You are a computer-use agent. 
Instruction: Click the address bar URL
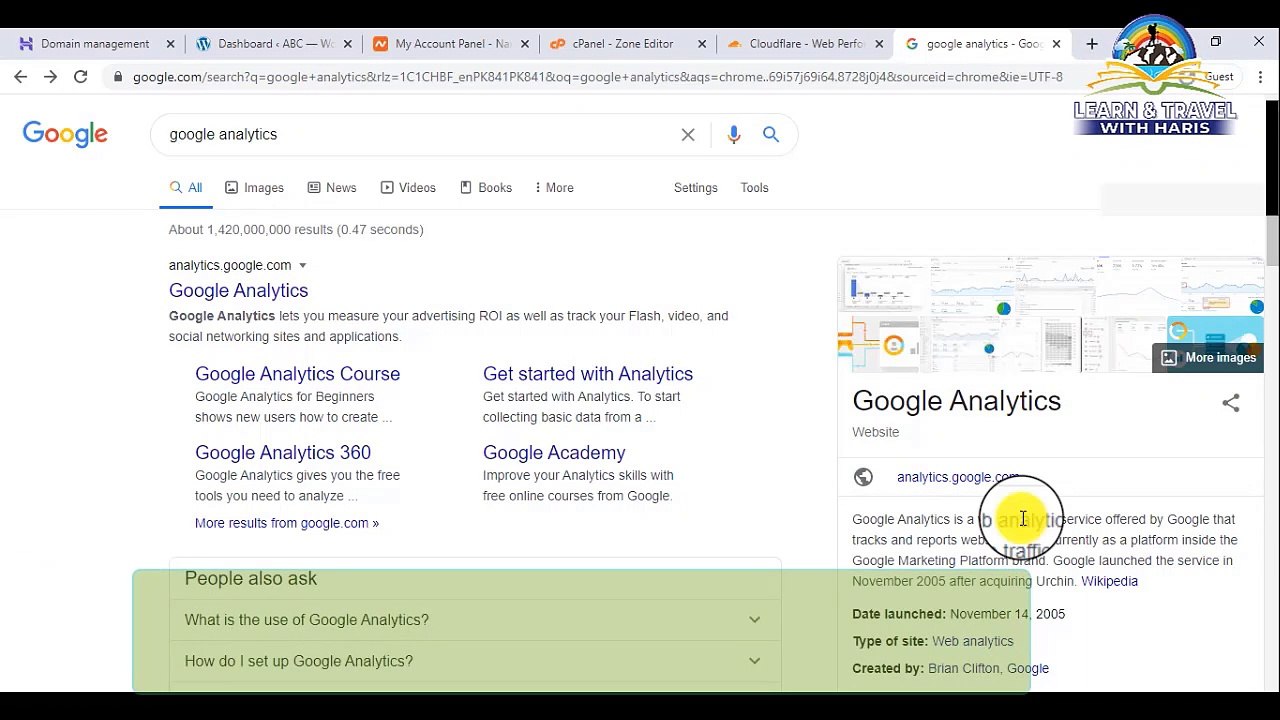598,77
